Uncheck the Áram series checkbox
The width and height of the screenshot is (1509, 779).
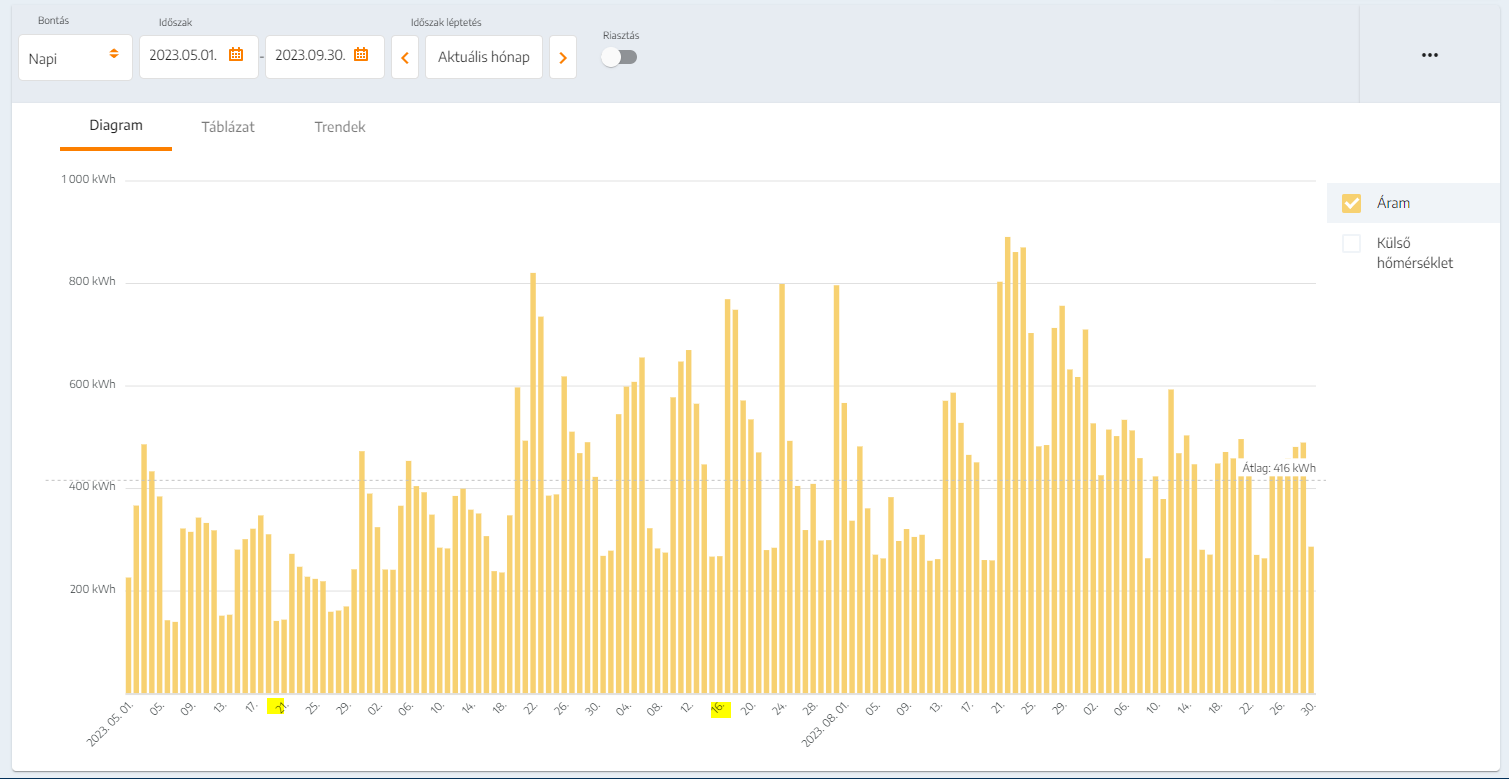(x=1351, y=203)
